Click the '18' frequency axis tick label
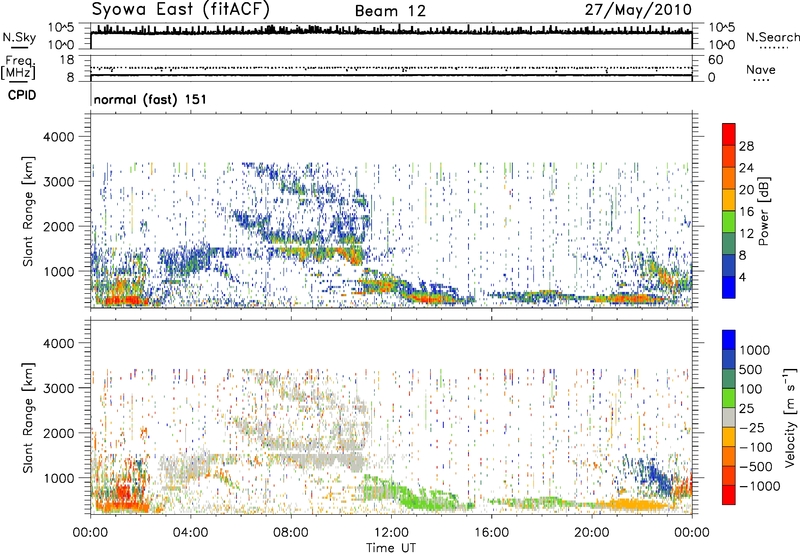 point(67,60)
